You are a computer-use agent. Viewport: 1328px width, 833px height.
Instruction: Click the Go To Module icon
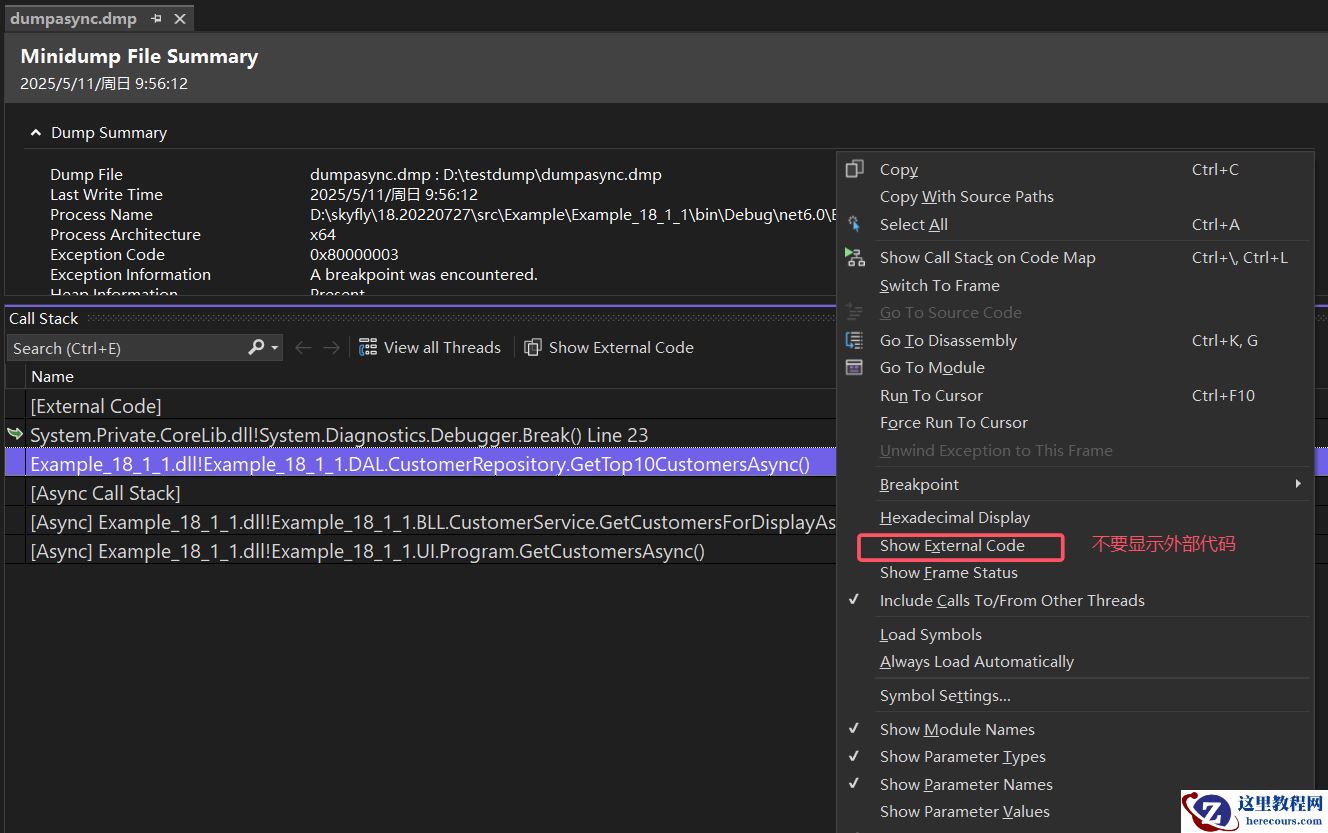(854, 368)
